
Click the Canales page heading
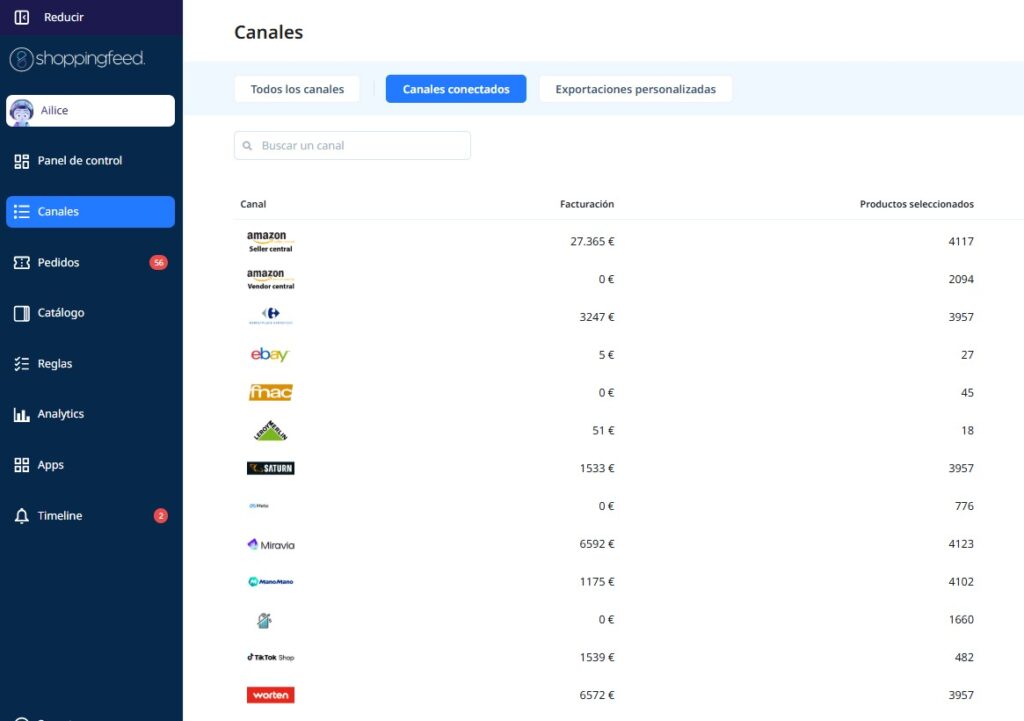(268, 32)
